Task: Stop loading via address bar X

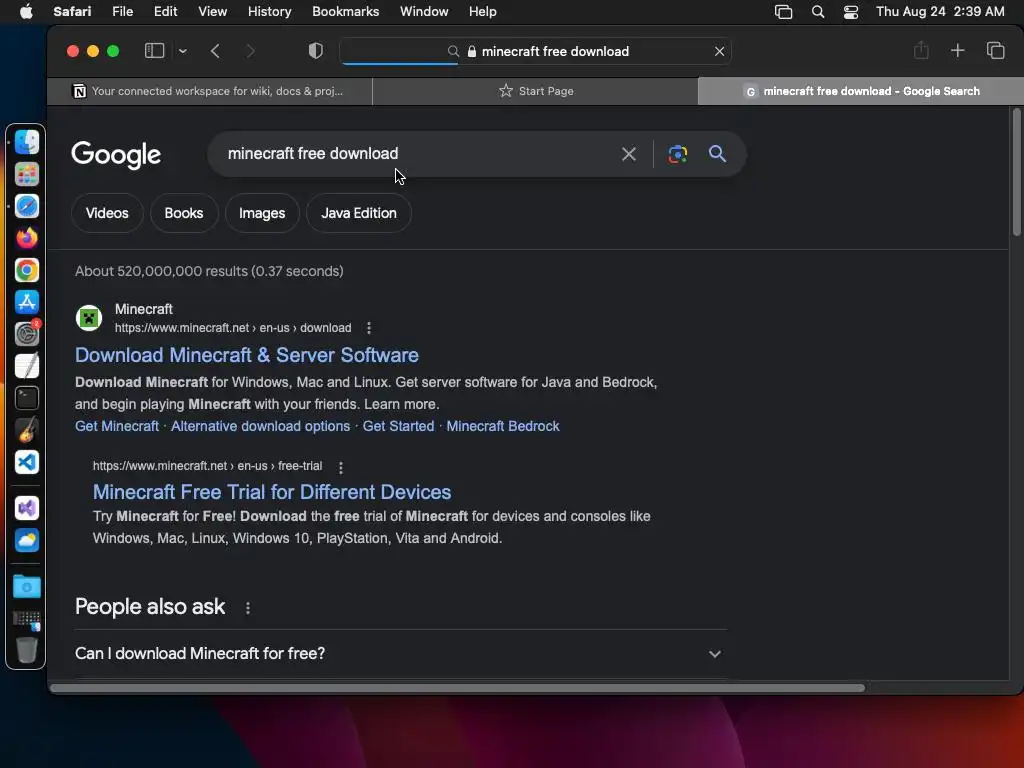Action: (x=719, y=51)
